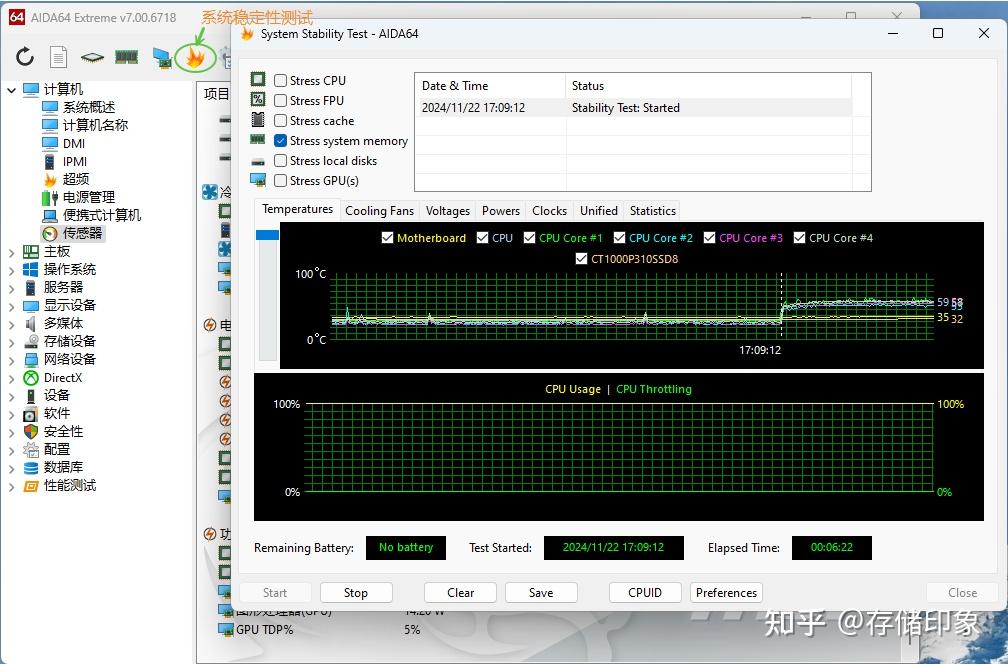Select 超频 overclock tree item
This screenshot has width=1008, height=664.
point(76,179)
